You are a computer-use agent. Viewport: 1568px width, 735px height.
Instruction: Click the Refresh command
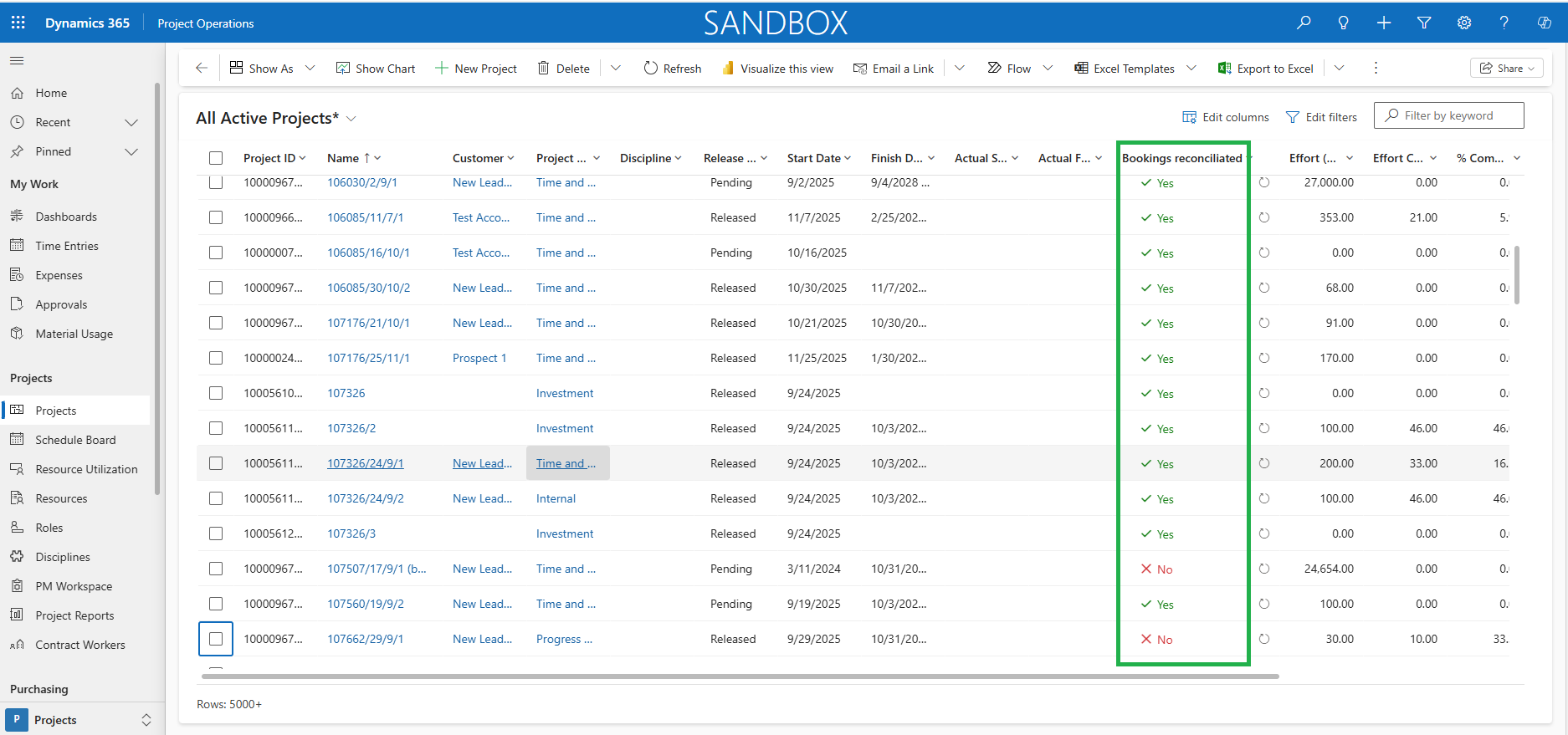673,69
